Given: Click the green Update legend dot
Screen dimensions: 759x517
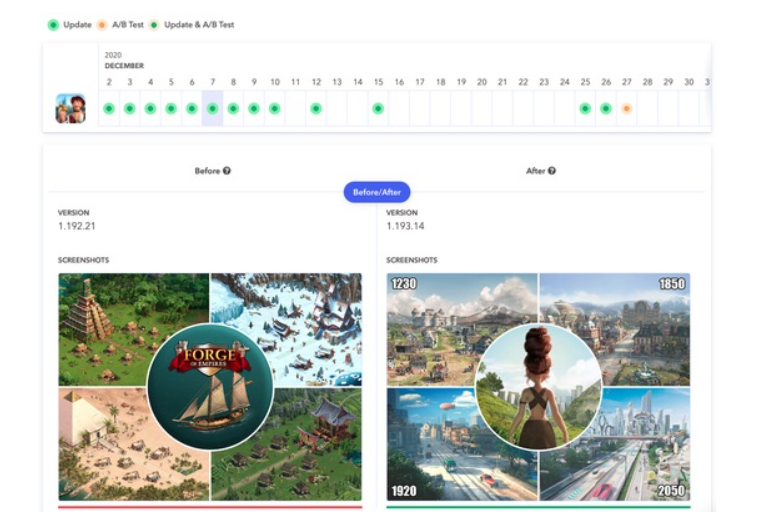Looking at the screenshot, I should tap(53, 25).
